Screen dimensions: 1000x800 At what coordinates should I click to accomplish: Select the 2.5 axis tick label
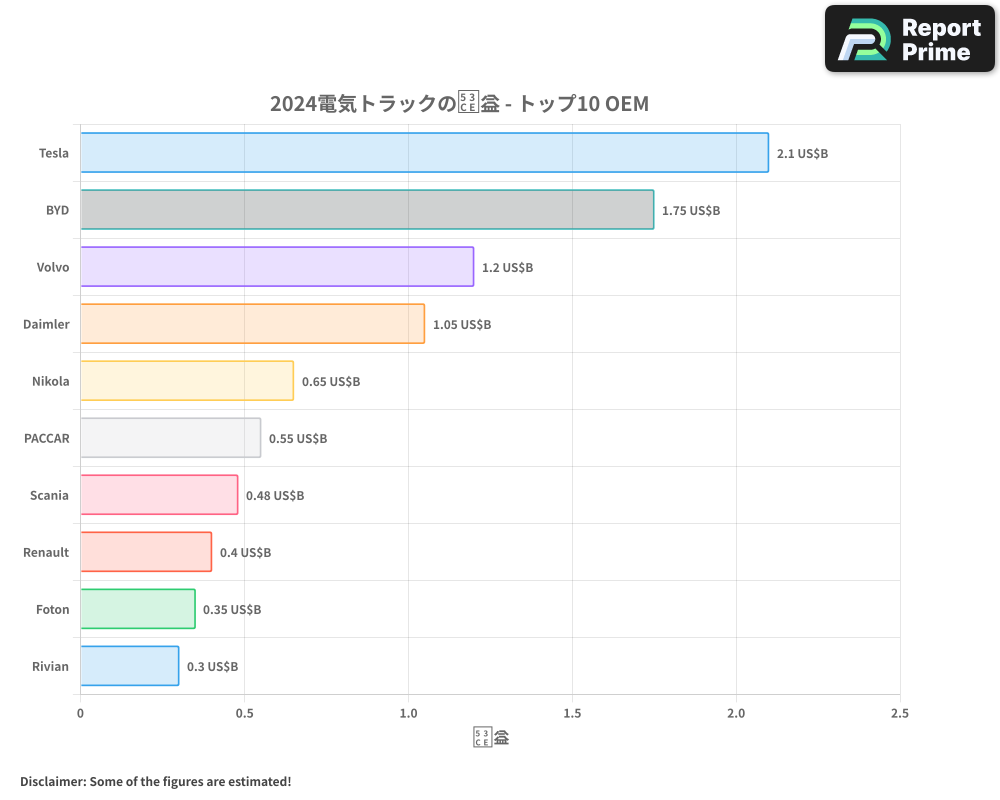[899, 713]
